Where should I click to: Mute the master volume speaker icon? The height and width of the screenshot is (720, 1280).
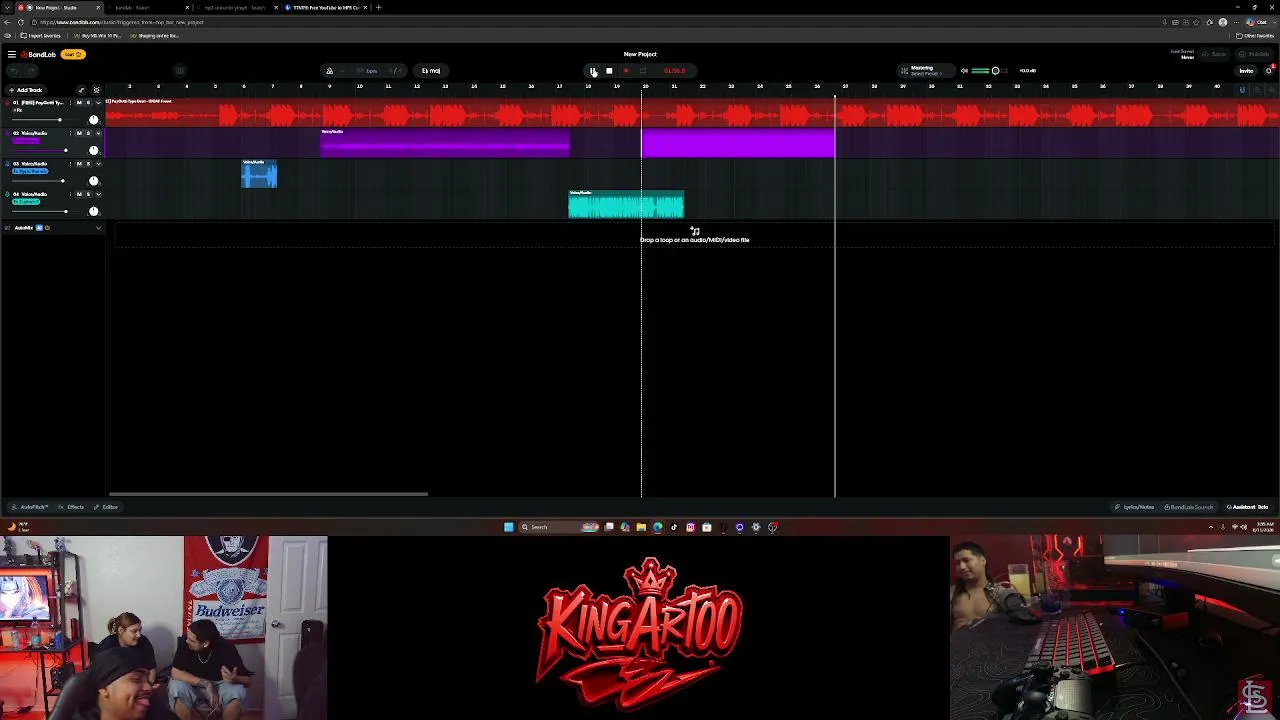(x=964, y=71)
